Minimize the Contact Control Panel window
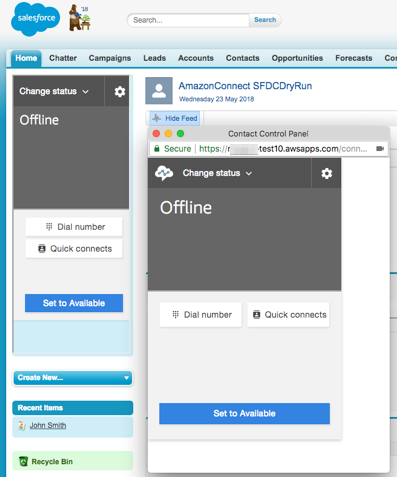The height and width of the screenshot is (477, 397). click(x=168, y=134)
